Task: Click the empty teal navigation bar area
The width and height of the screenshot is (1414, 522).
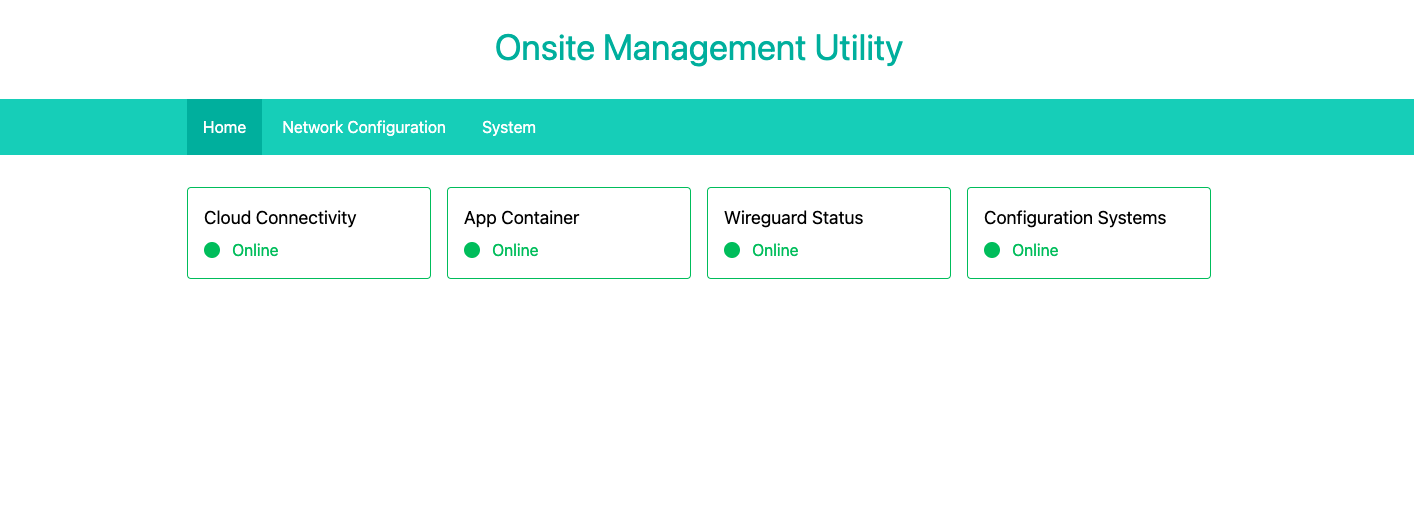Action: point(900,127)
